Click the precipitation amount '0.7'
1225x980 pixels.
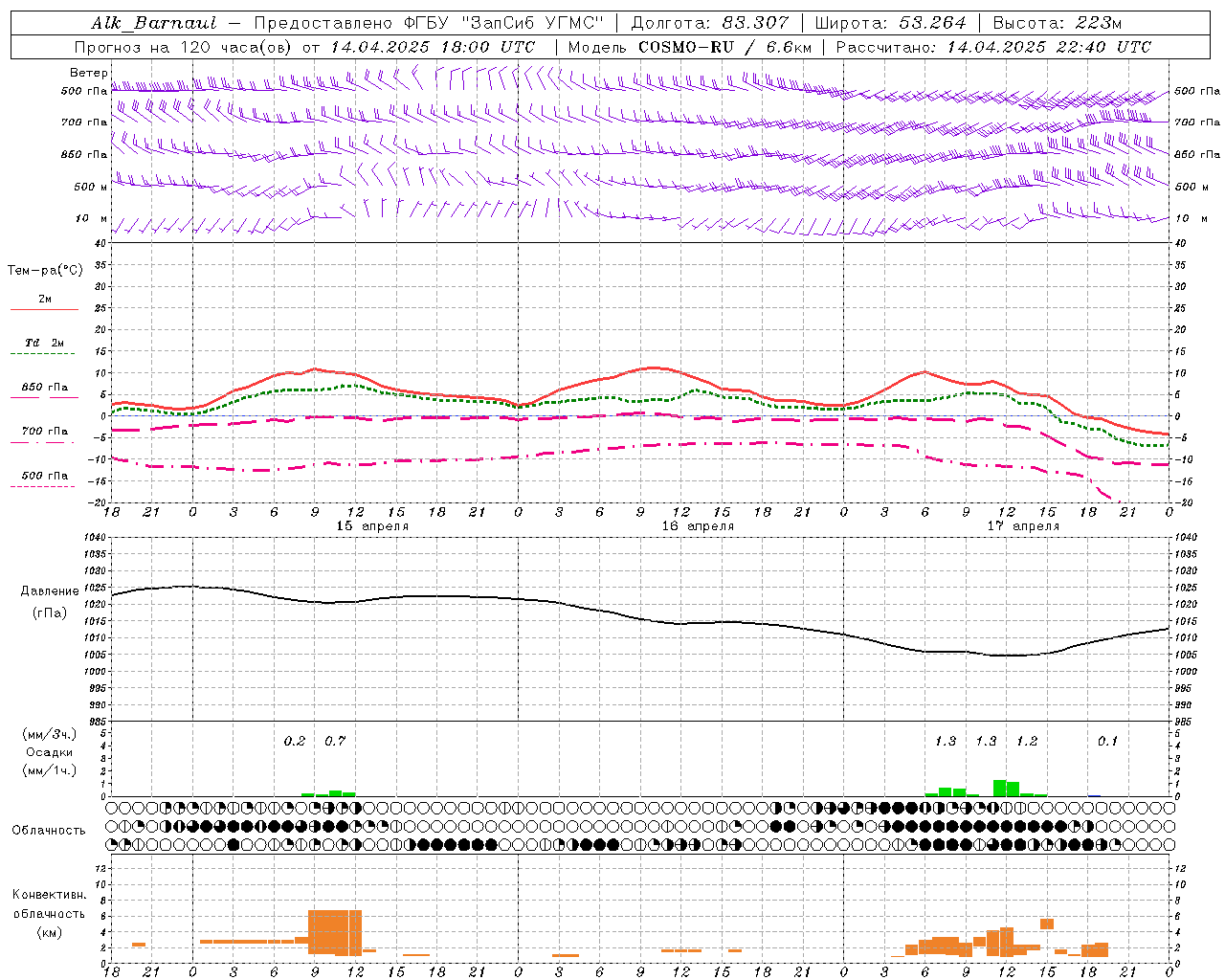tap(335, 741)
